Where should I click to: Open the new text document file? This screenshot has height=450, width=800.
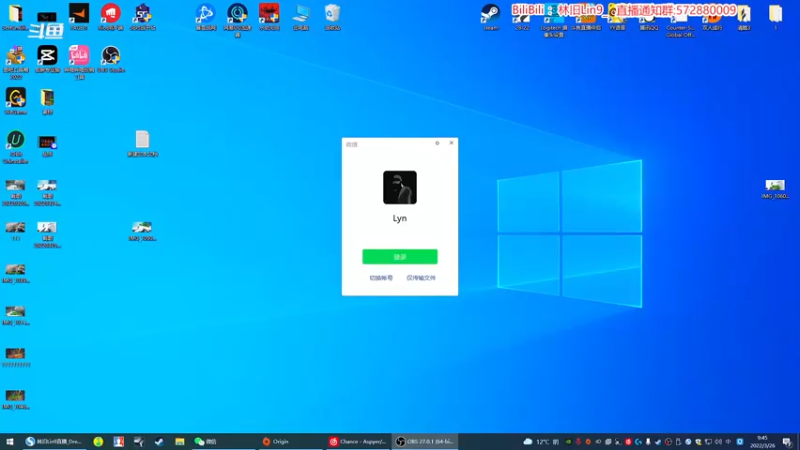pyautogui.click(x=142, y=143)
